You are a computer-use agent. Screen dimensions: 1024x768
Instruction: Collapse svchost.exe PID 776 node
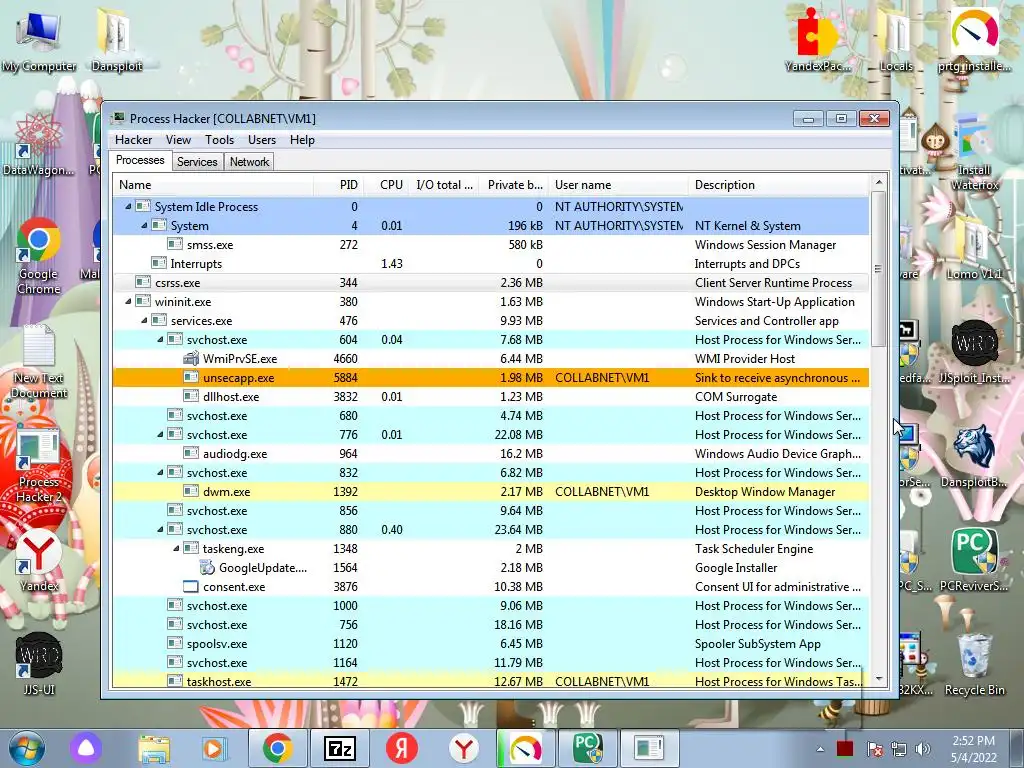160,435
